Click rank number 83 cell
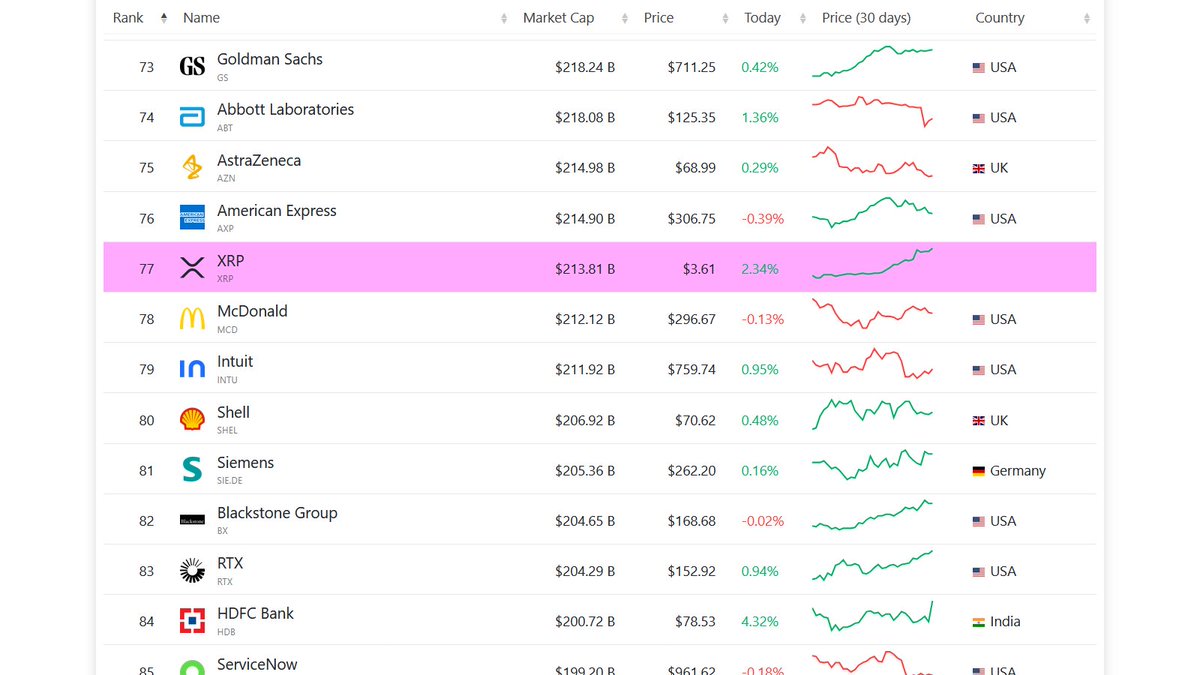Image resolution: width=1200 pixels, height=675 pixels. 147,572
